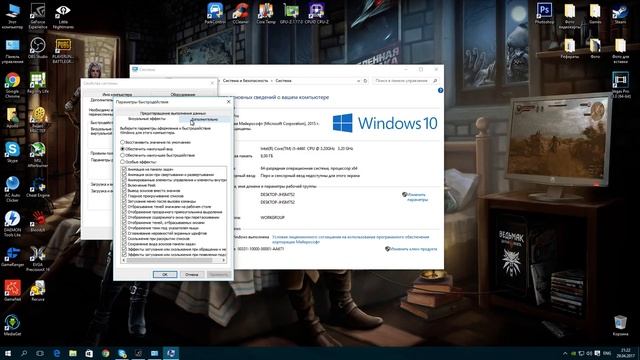Open the Recycle Bin on desktop
The image size is (640, 360).
620,325
